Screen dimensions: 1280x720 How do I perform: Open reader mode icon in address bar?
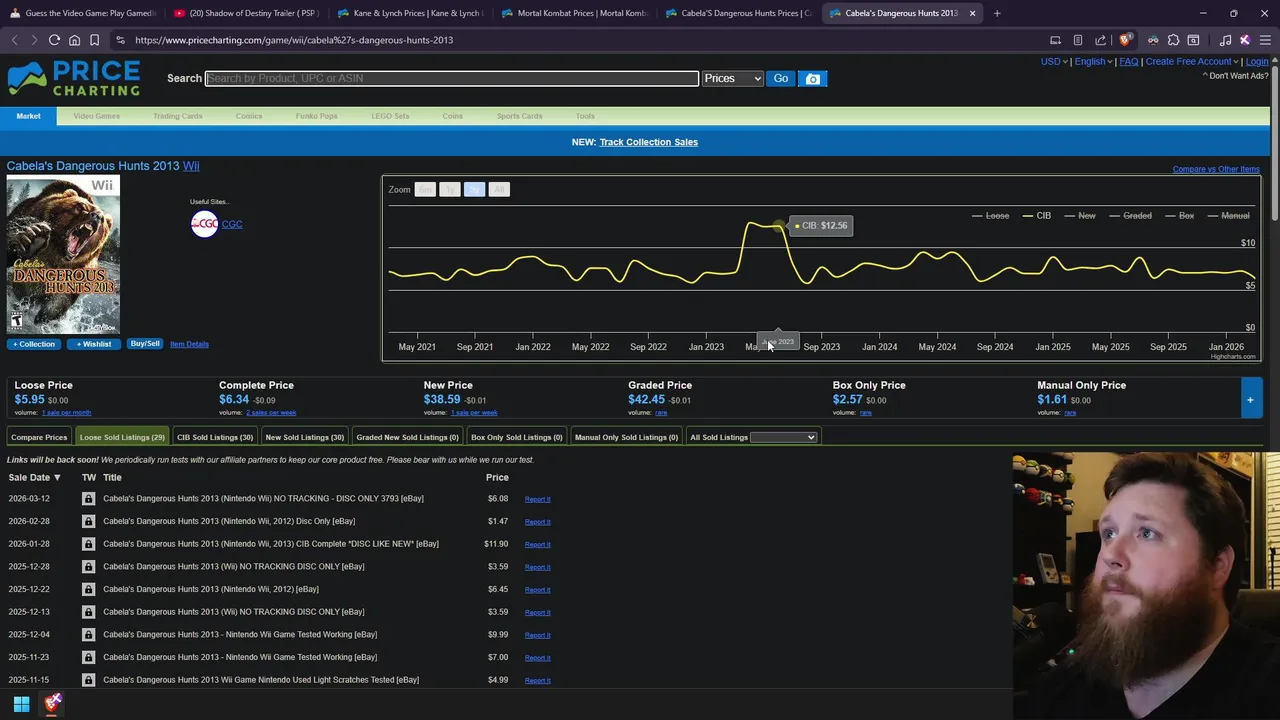pos(1078,40)
